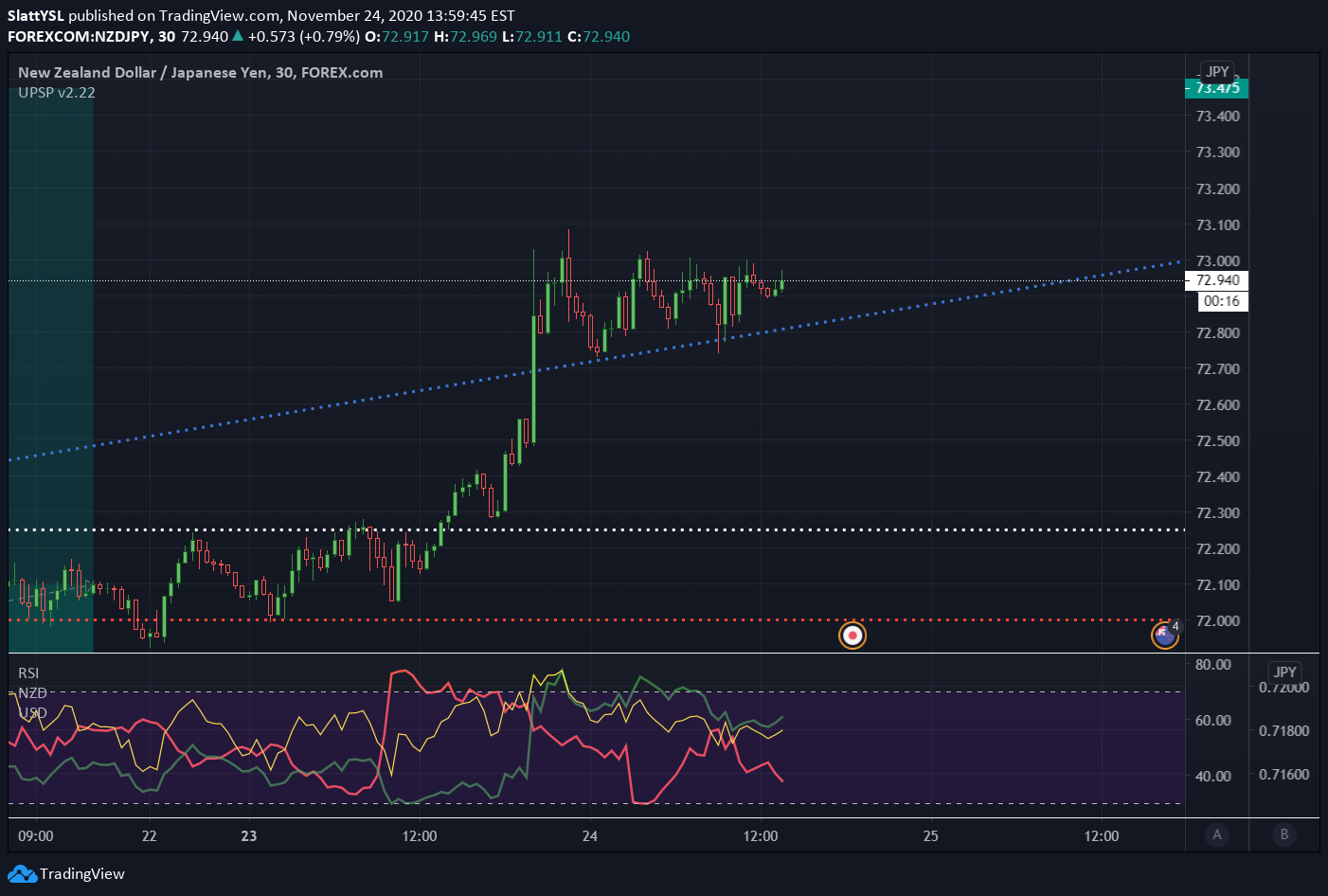Click the 25 date label on the time axis

pos(931,835)
